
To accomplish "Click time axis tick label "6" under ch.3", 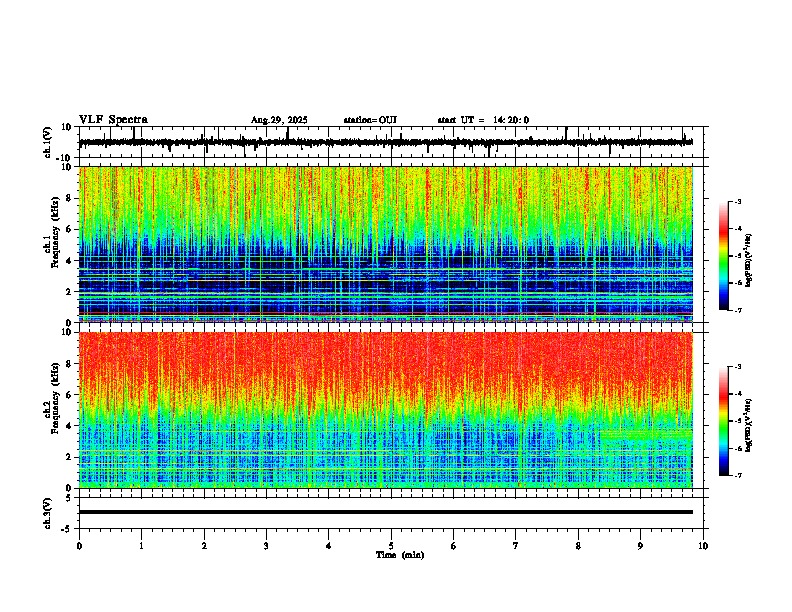I will tap(454, 546).
